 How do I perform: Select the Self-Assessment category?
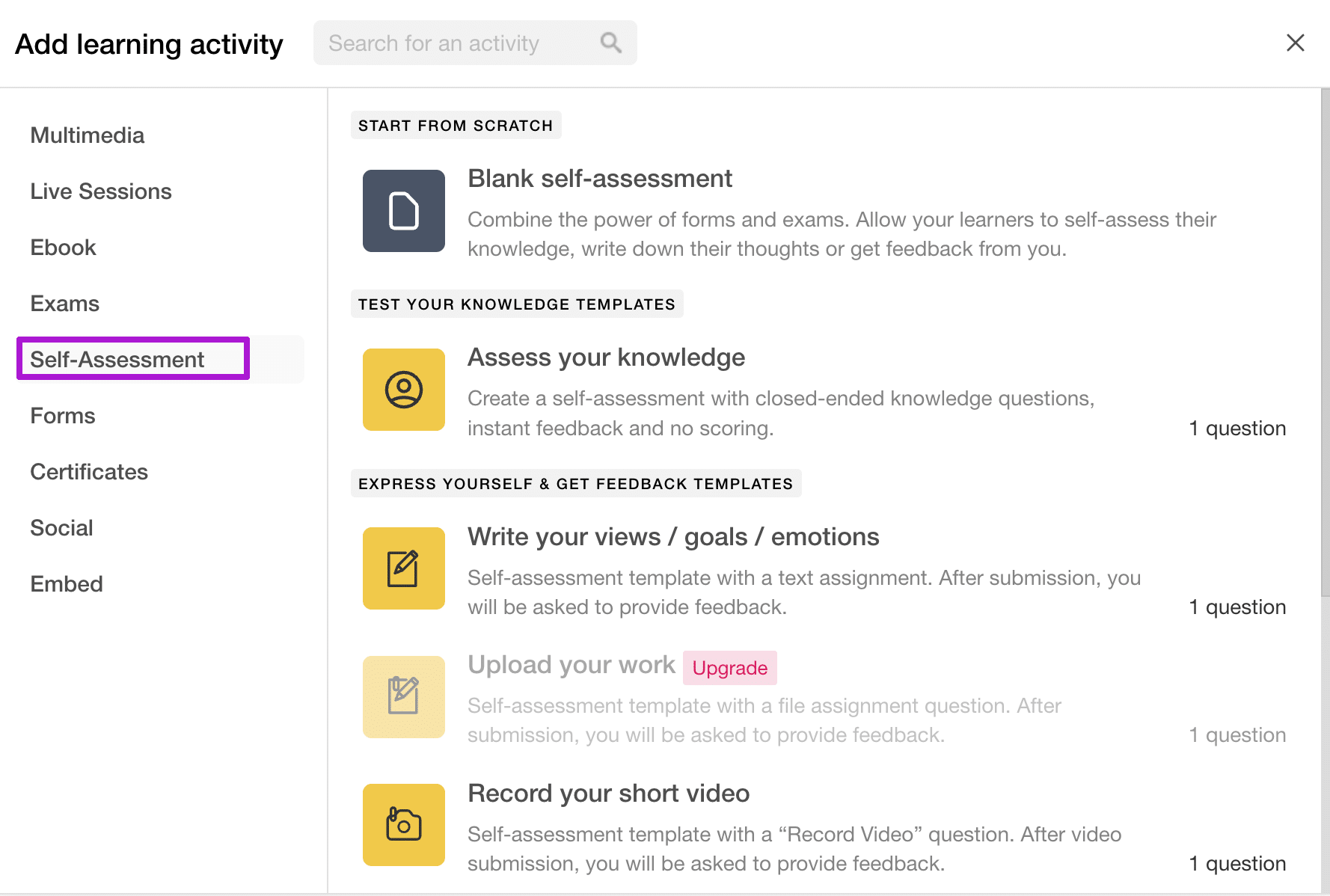pos(117,360)
